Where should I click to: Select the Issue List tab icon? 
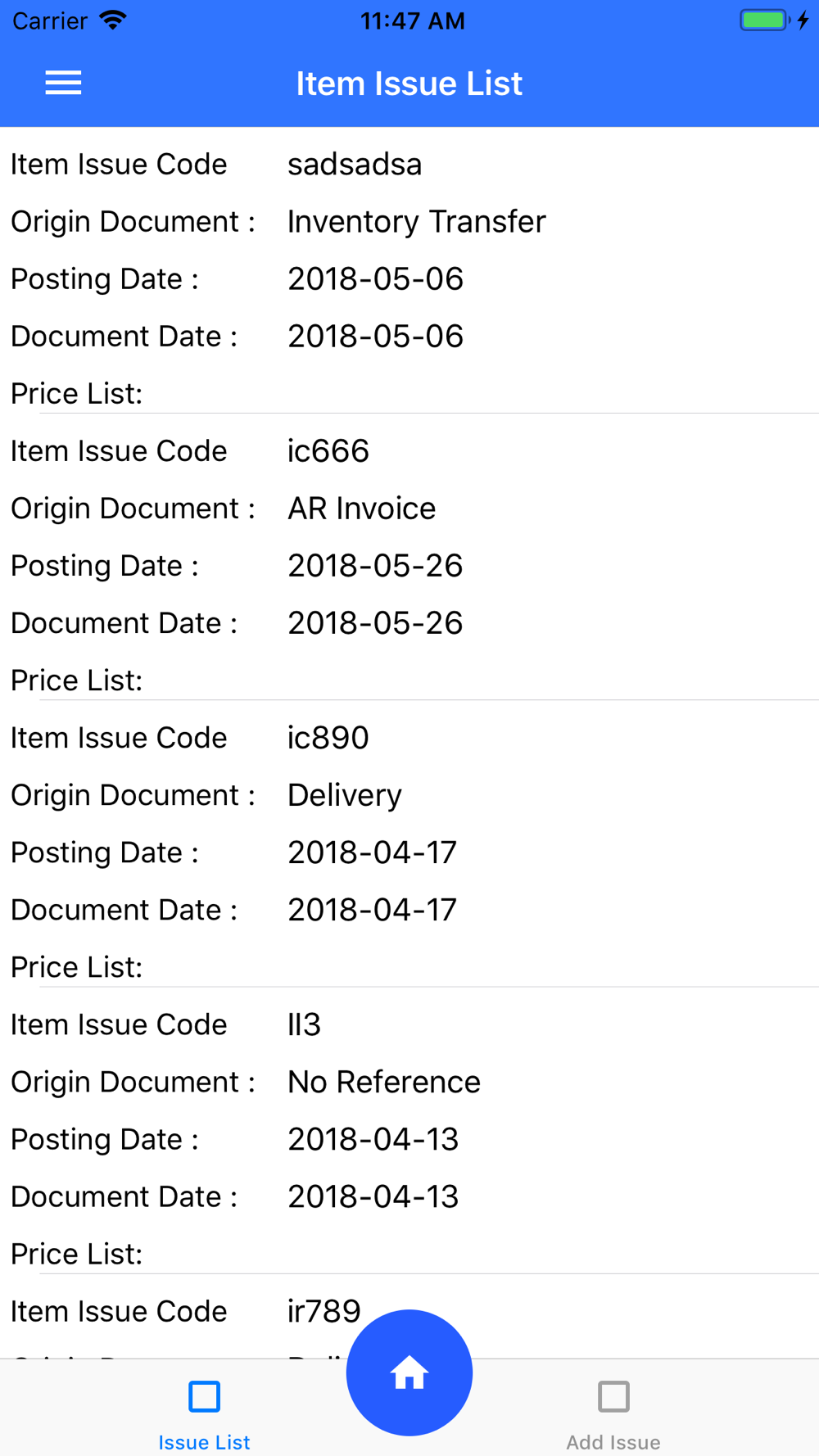tap(204, 1396)
